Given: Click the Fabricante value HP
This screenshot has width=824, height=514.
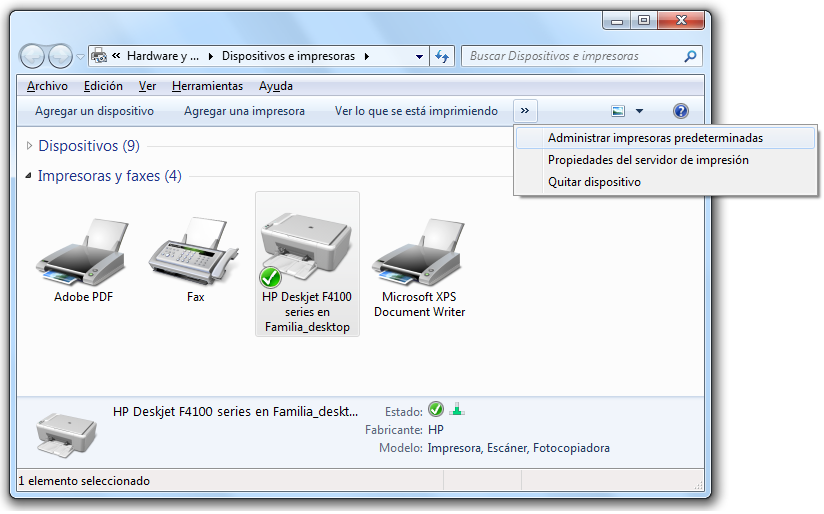Looking at the screenshot, I should (436, 430).
